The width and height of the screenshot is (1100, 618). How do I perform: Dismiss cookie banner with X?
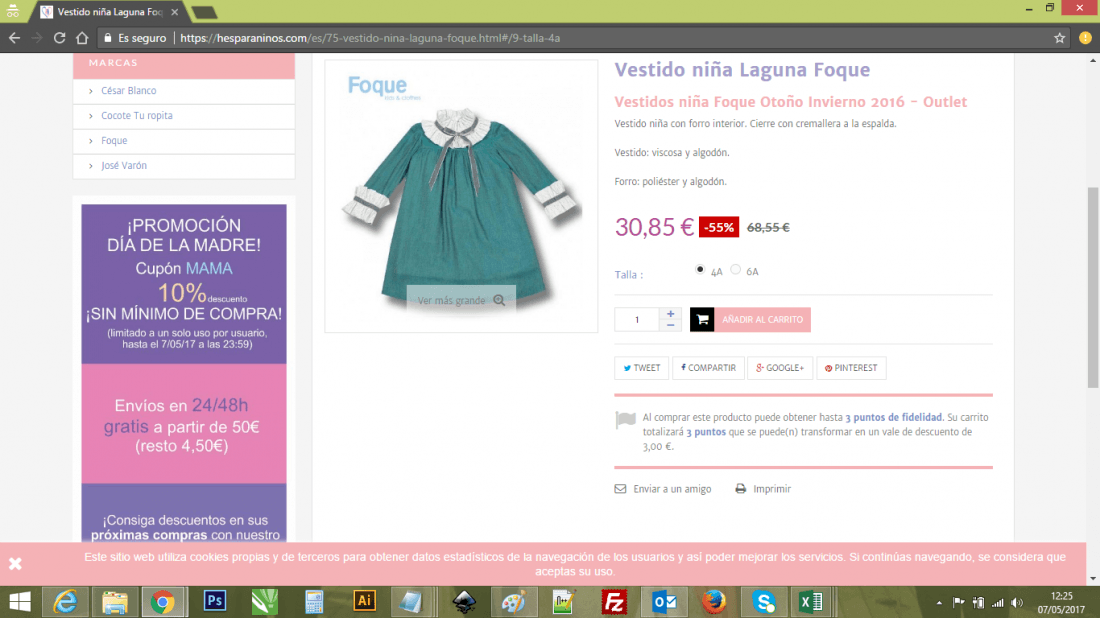[15, 563]
